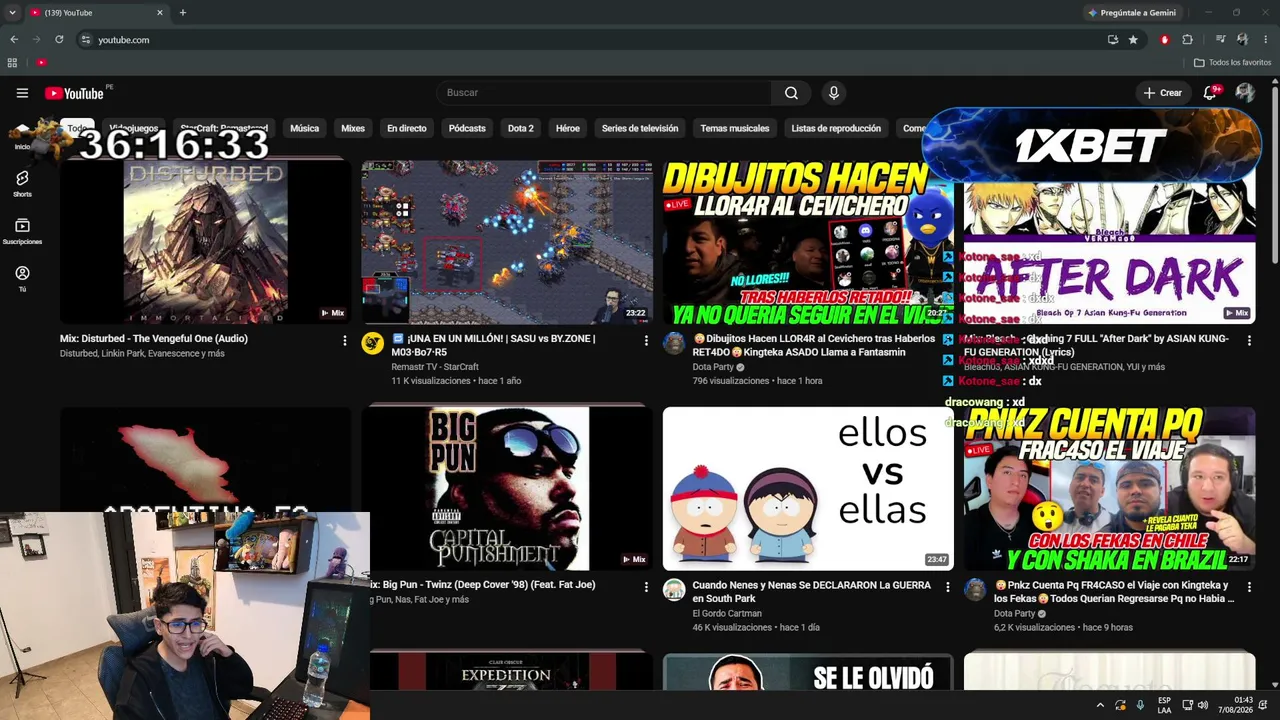Play the Big Pun Capital Punishment thumbnail

[507, 488]
